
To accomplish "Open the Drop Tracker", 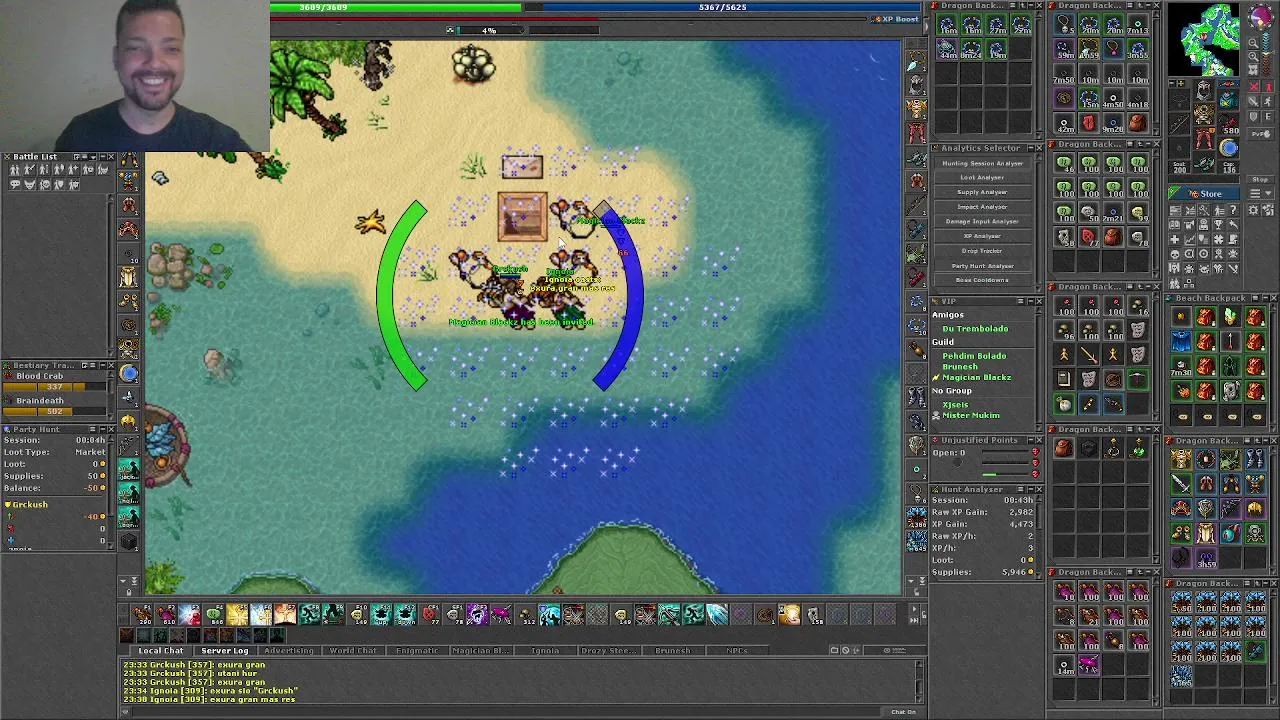I will click(983, 251).
